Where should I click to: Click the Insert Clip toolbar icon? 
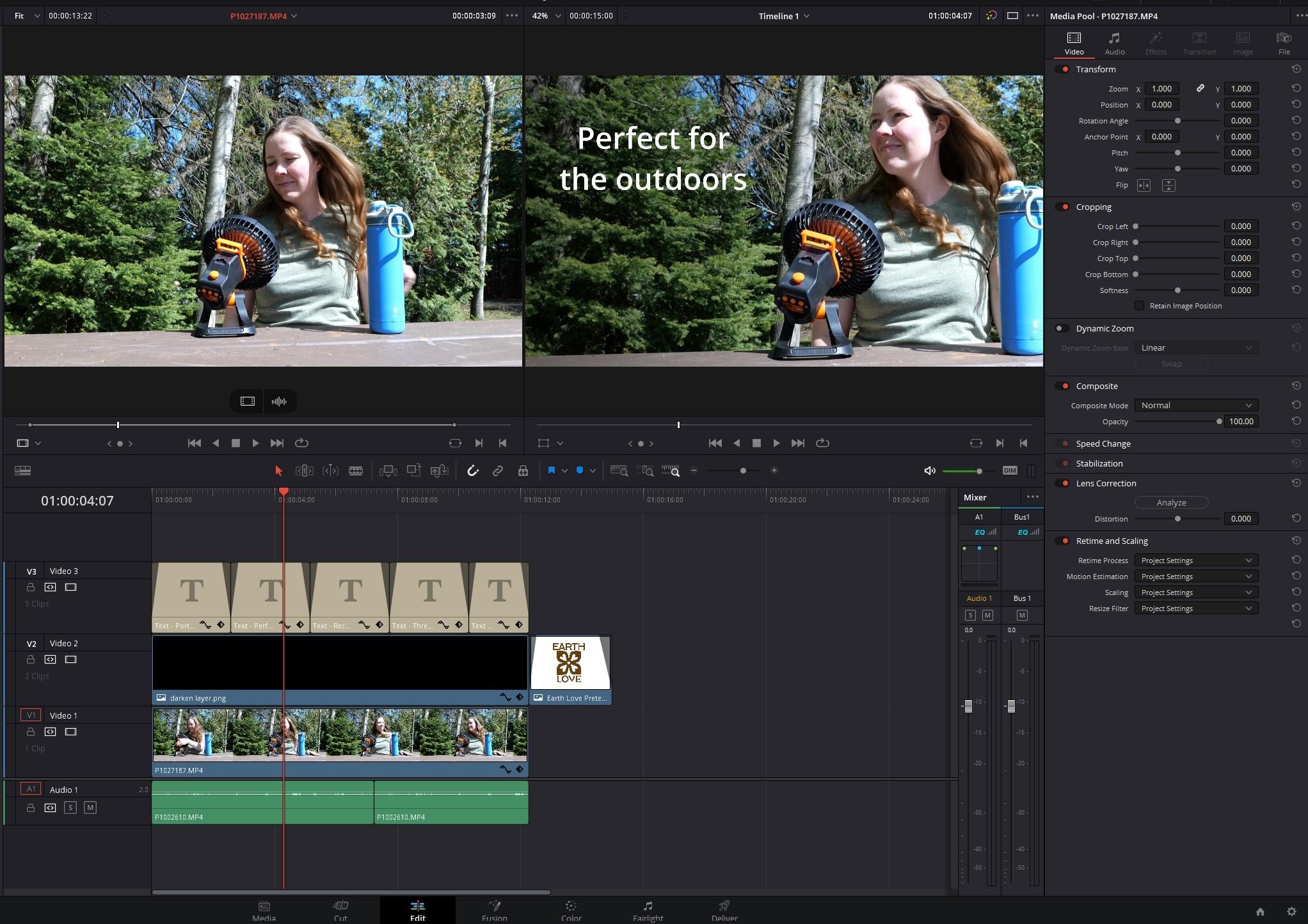tap(388, 471)
